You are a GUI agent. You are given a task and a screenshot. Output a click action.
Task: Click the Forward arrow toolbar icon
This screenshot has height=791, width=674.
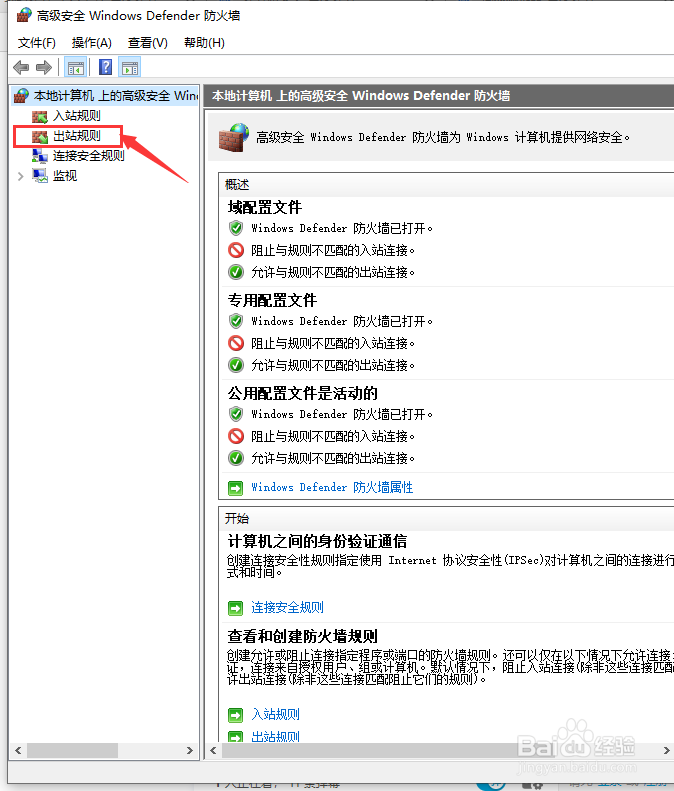(44, 67)
